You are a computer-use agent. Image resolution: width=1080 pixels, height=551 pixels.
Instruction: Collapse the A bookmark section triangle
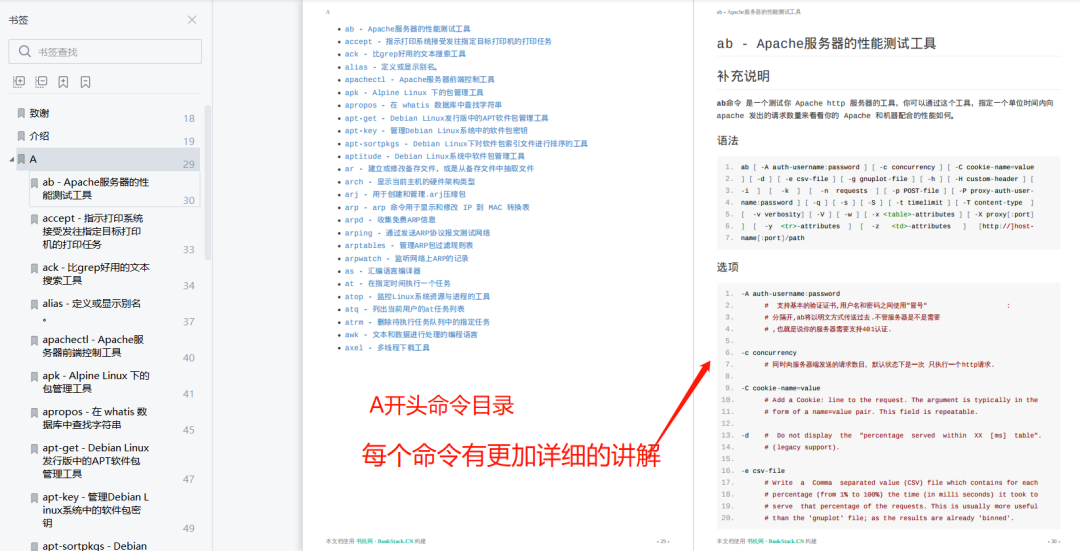pyautogui.click(x=12, y=160)
